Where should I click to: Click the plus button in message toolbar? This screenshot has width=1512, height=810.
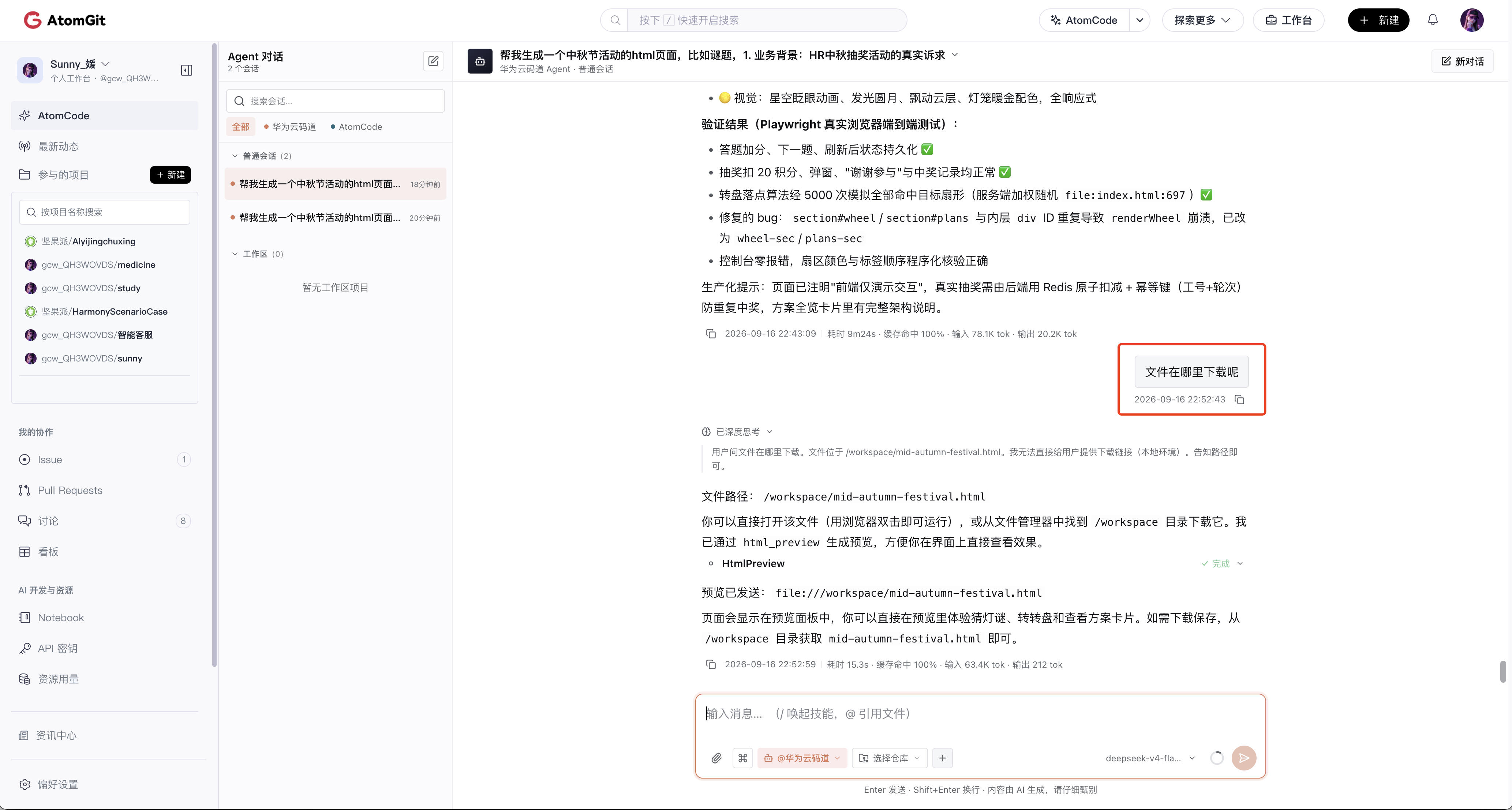(942, 758)
